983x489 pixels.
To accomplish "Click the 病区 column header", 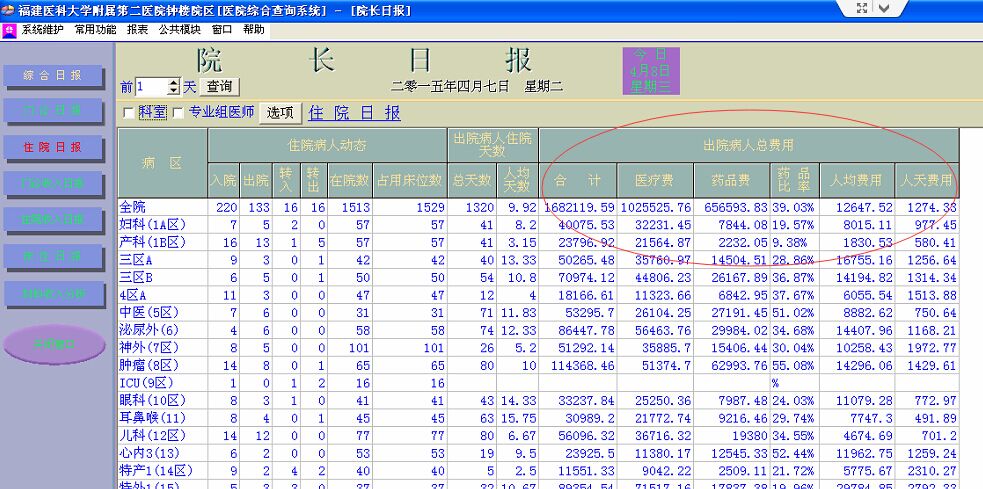I will (162, 163).
